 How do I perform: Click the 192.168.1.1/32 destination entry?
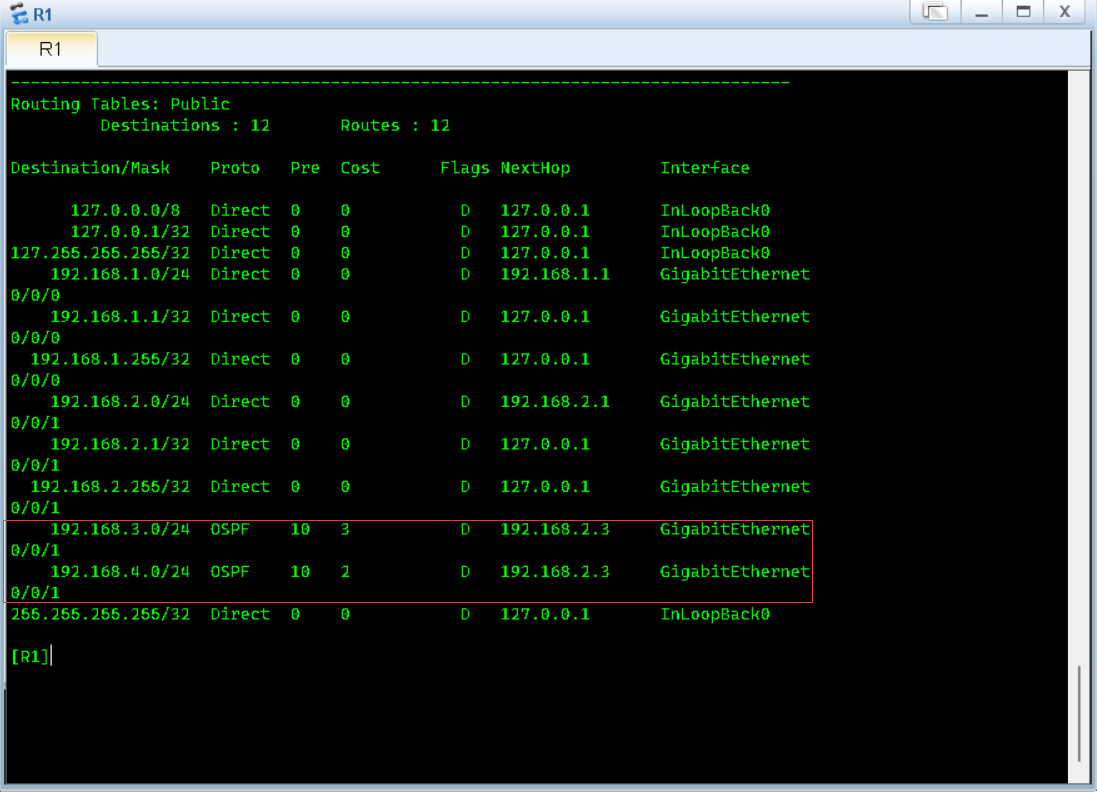point(120,316)
